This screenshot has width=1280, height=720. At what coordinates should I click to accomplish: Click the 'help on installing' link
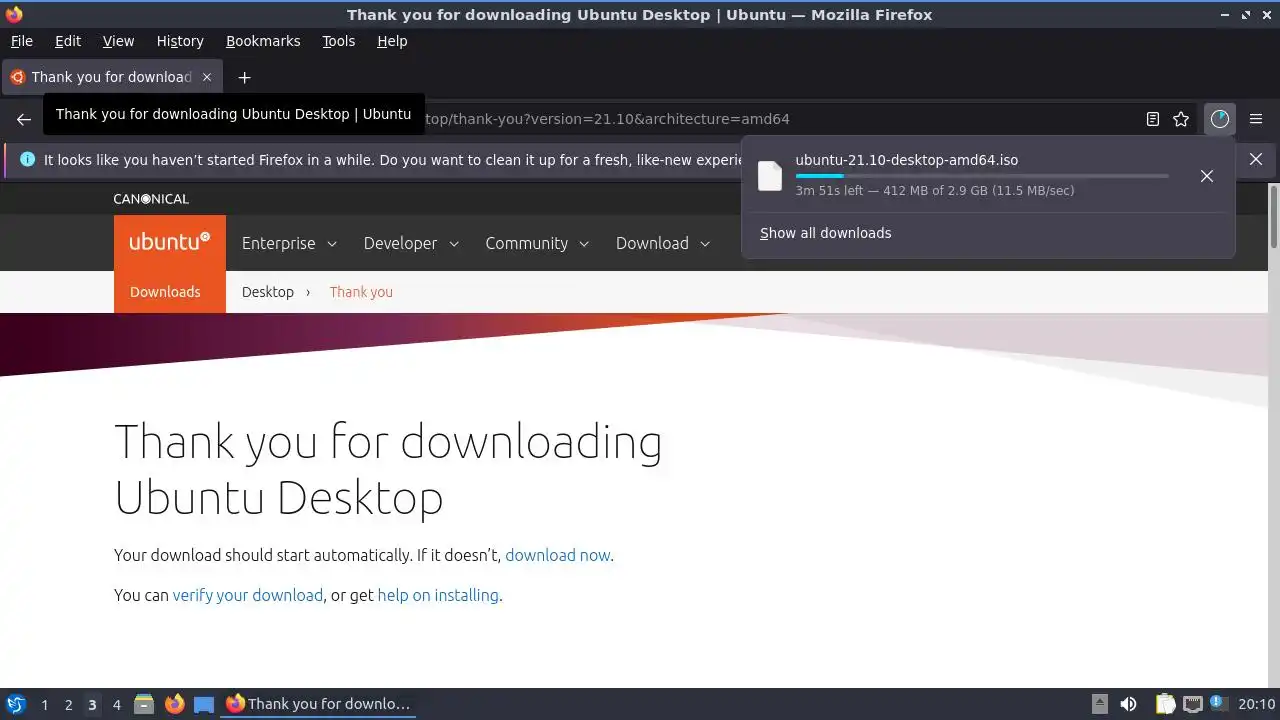pos(438,595)
